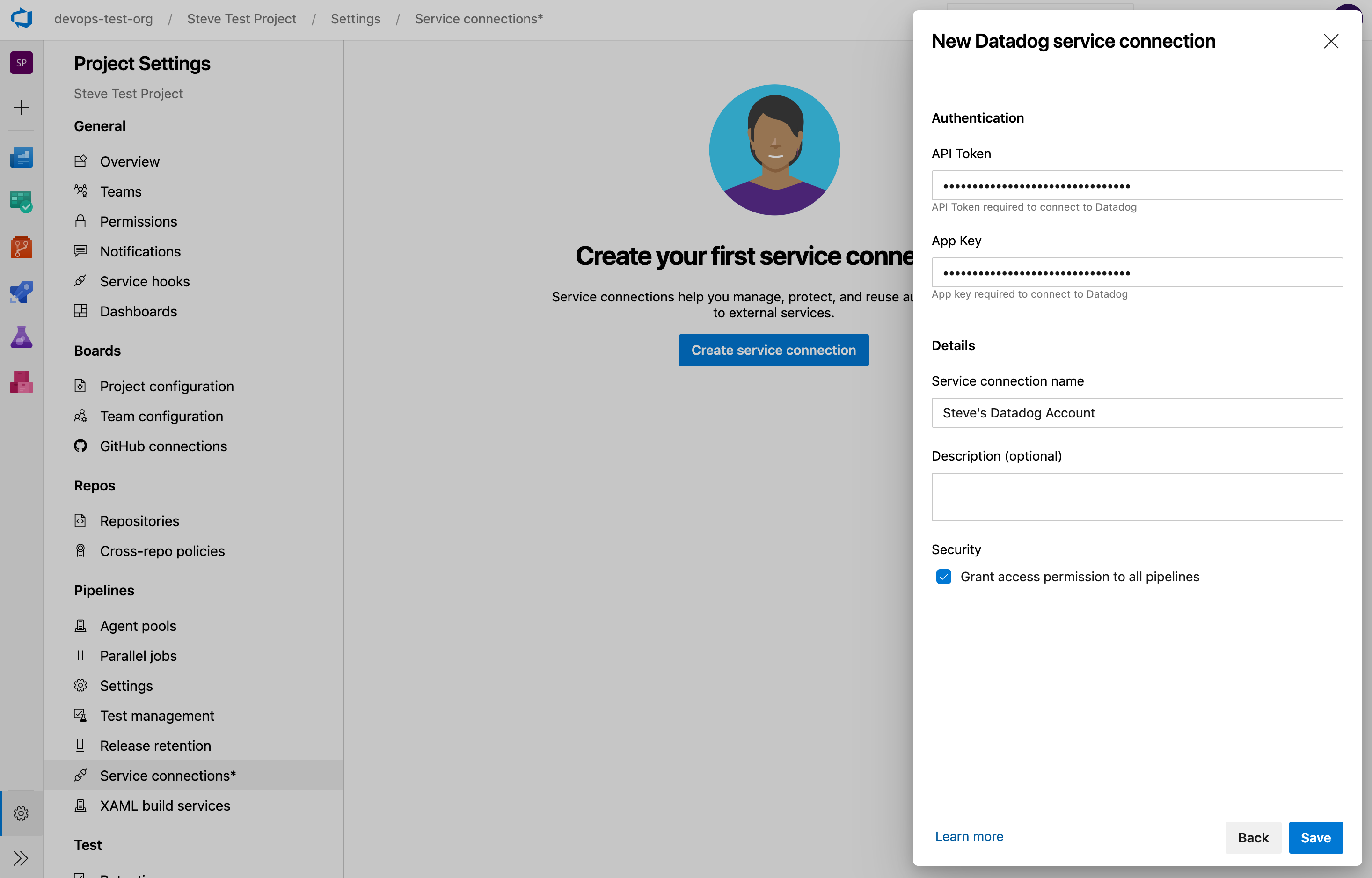Select the SP project avatar

tap(21, 63)
